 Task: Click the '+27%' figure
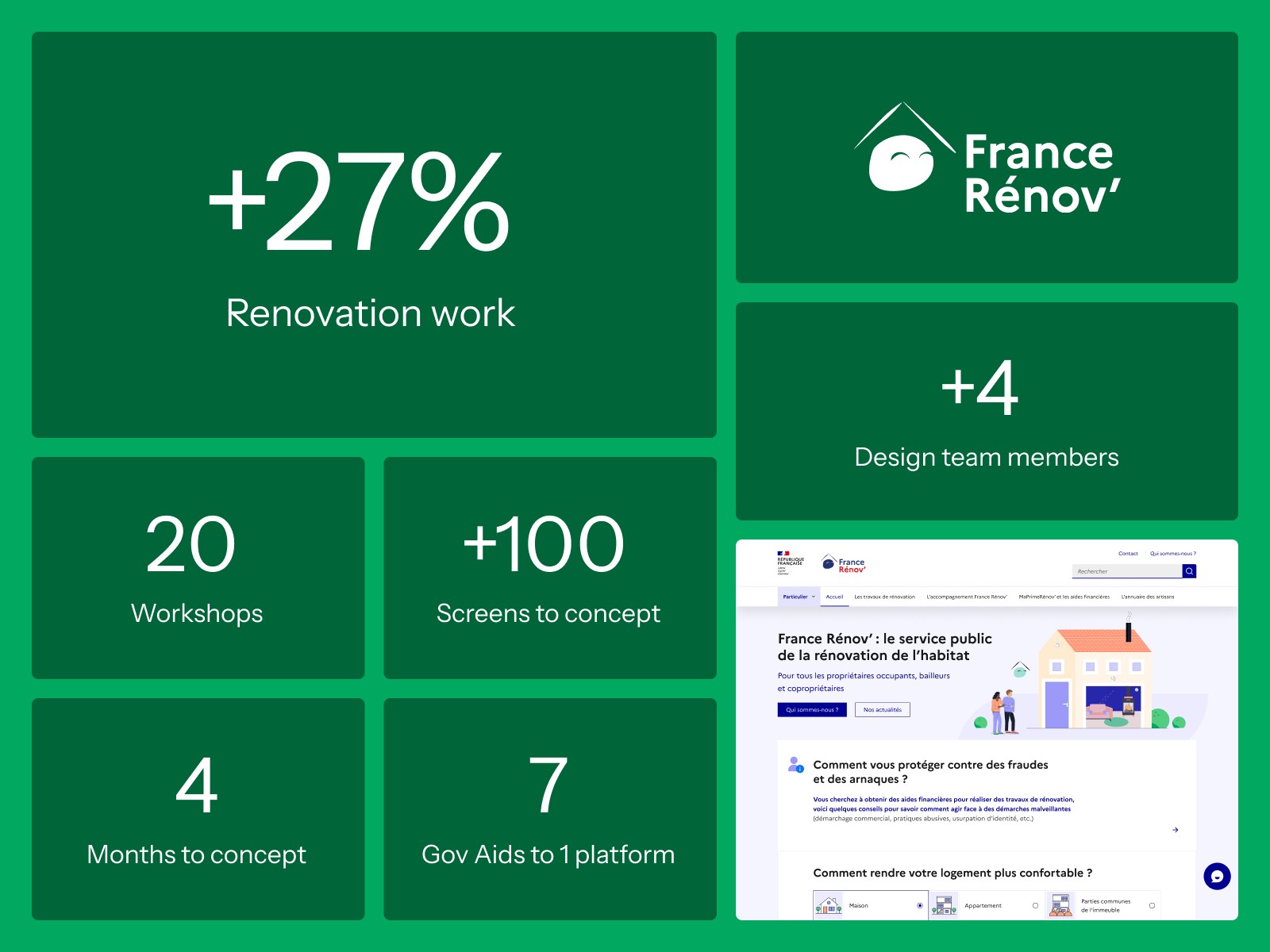pyautogui.click(x=358, y=202)
